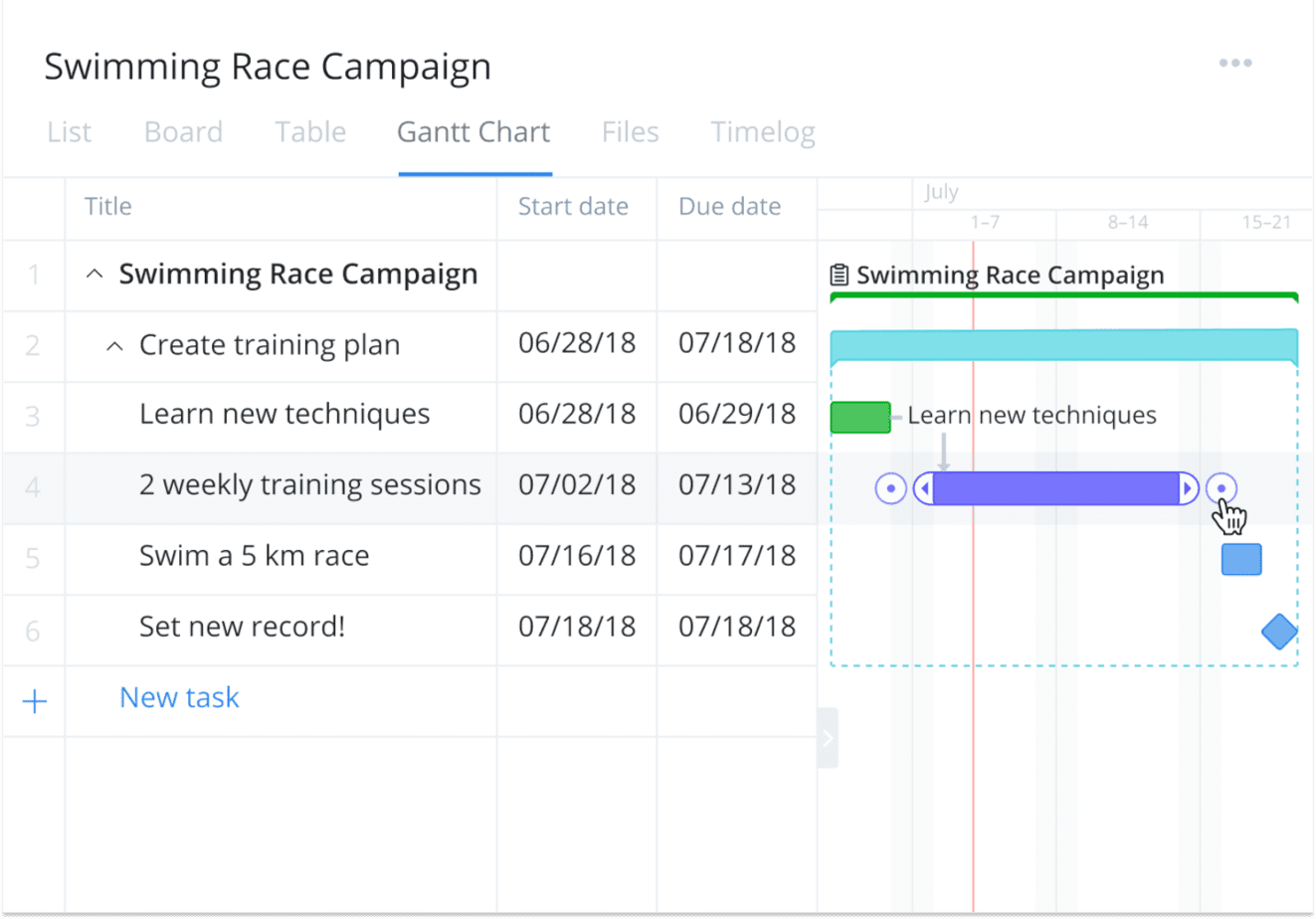
Task: Click the left dependency circle of purple bar
Action: [x=890, y=488]
